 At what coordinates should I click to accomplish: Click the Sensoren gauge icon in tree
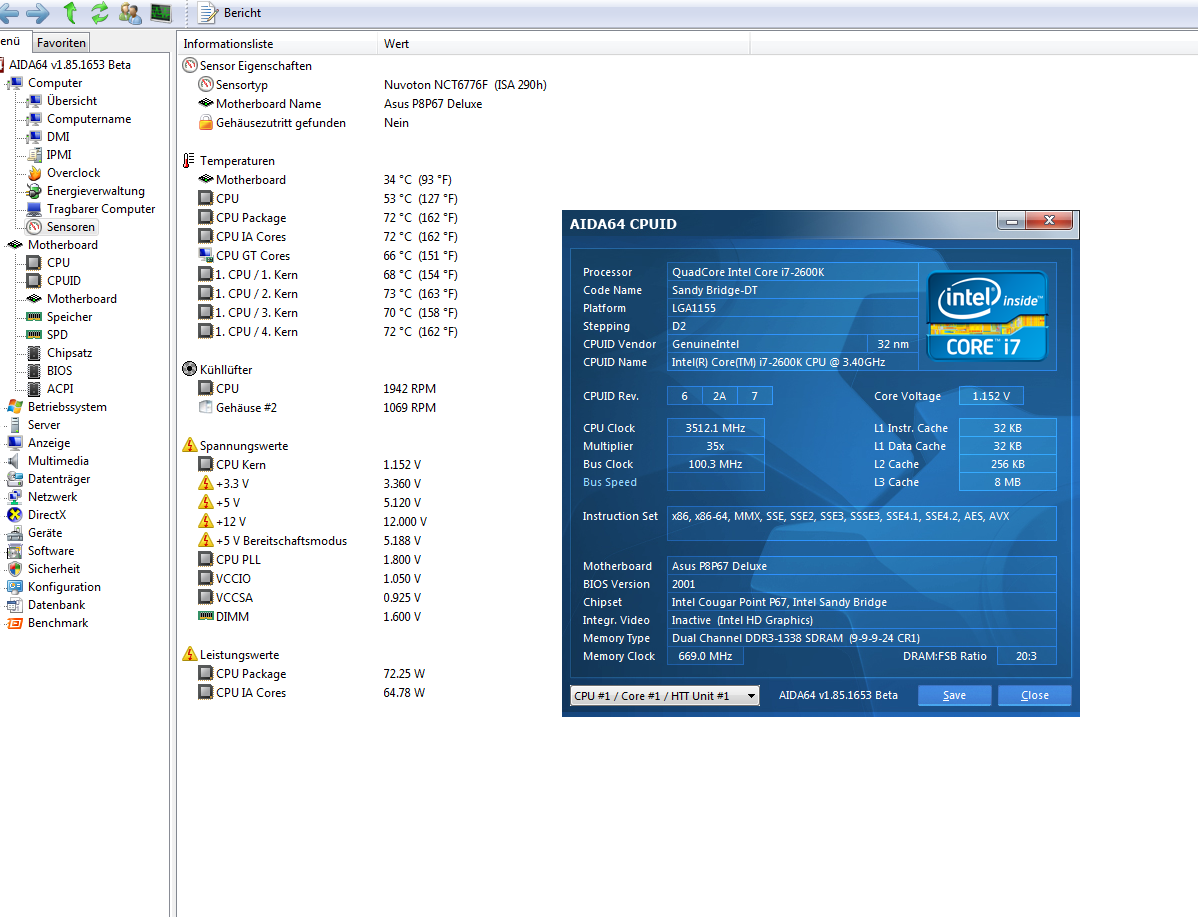(x=34, y=227)
